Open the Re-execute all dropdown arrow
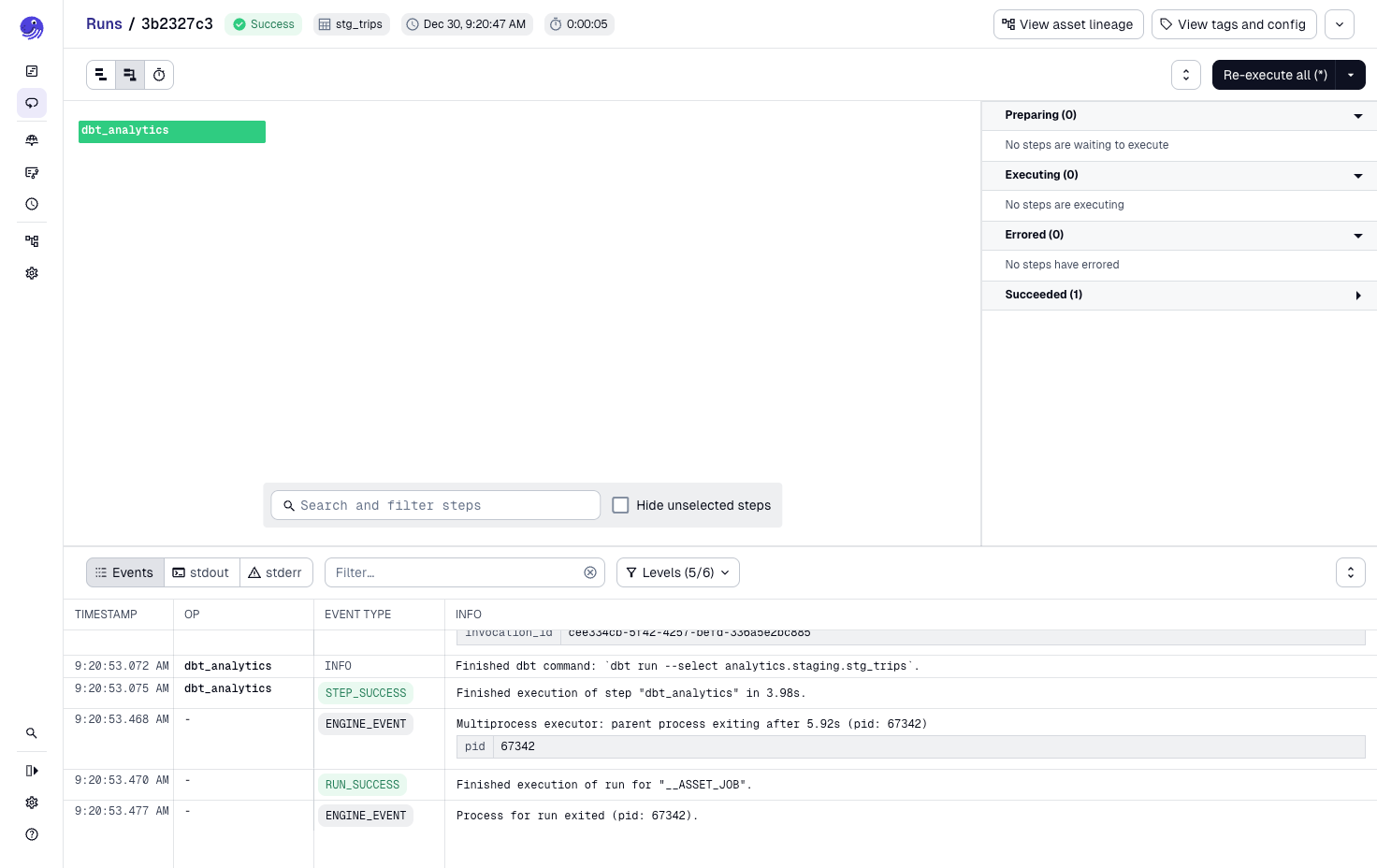The width and height of the screenshot is (1377, 868). (x=1351, y=75)
